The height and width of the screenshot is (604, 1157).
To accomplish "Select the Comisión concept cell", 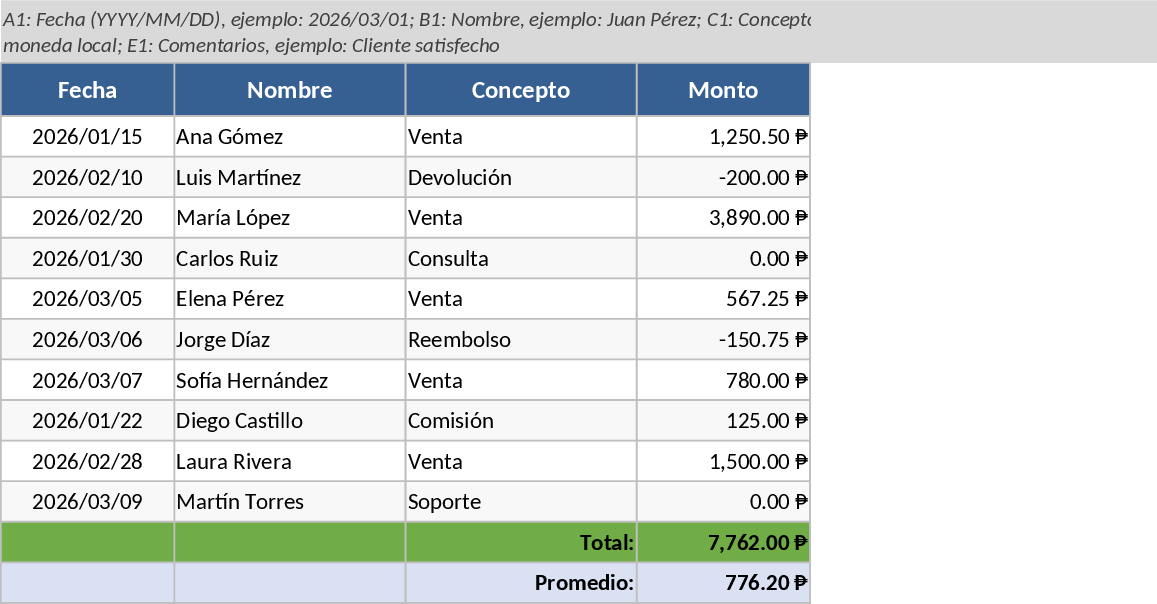I will tap(520, 421).
